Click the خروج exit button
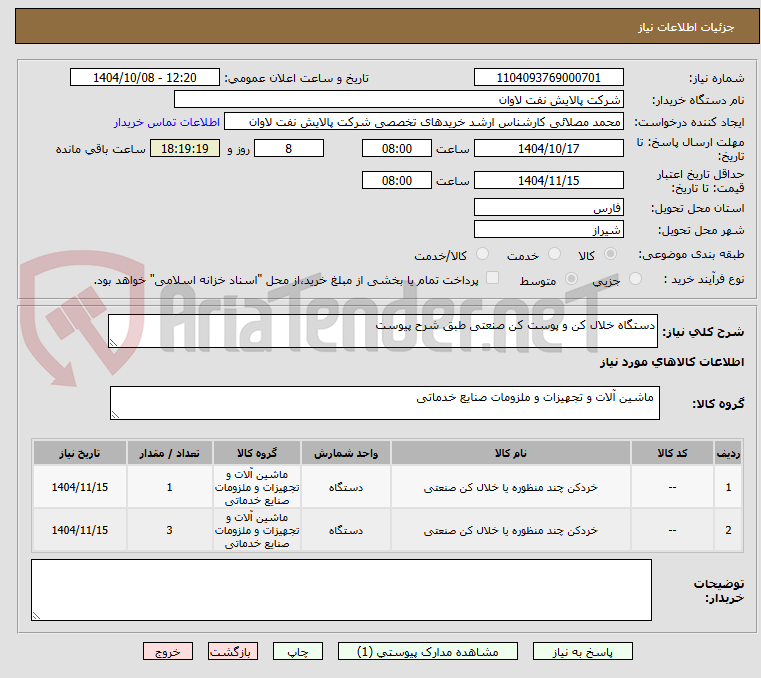Screen dimensions: 761x678 (167, 651)
